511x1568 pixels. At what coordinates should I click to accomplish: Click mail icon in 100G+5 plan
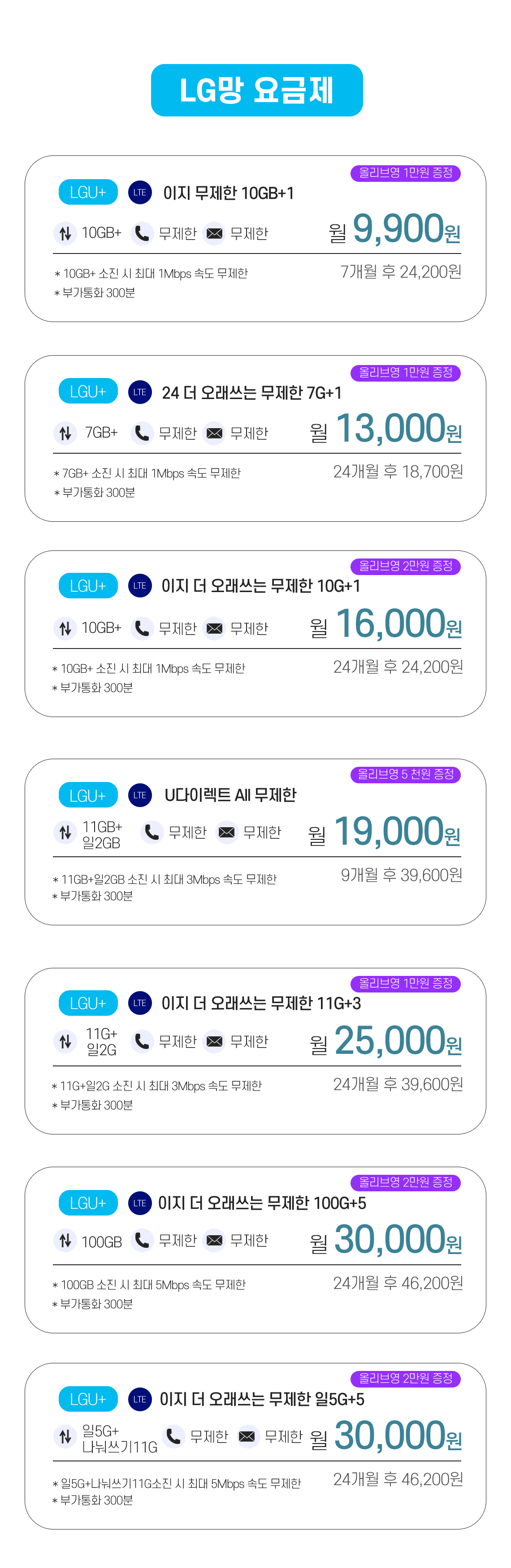pyautogui.click(x=214, y=1241)
